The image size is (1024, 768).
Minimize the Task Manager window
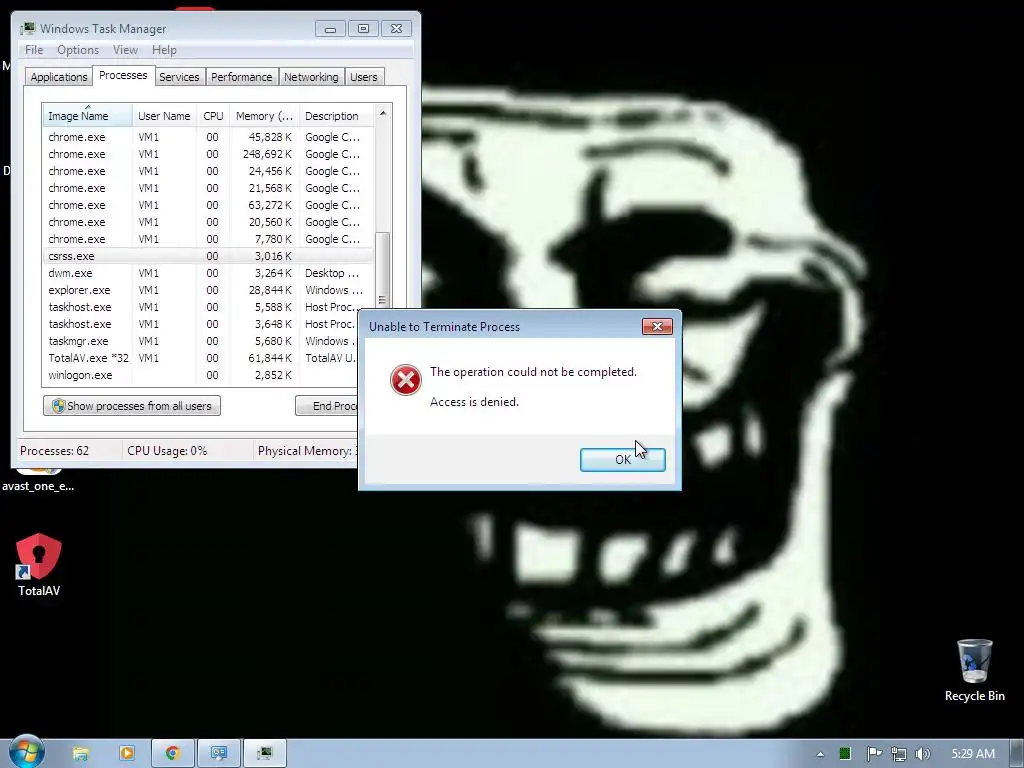tap(330, 29)
